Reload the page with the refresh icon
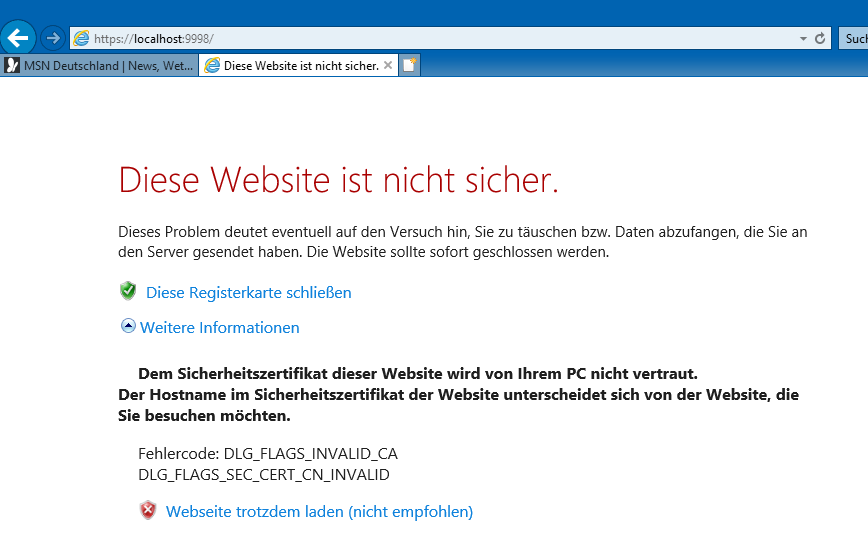 [x=820, y=38]
